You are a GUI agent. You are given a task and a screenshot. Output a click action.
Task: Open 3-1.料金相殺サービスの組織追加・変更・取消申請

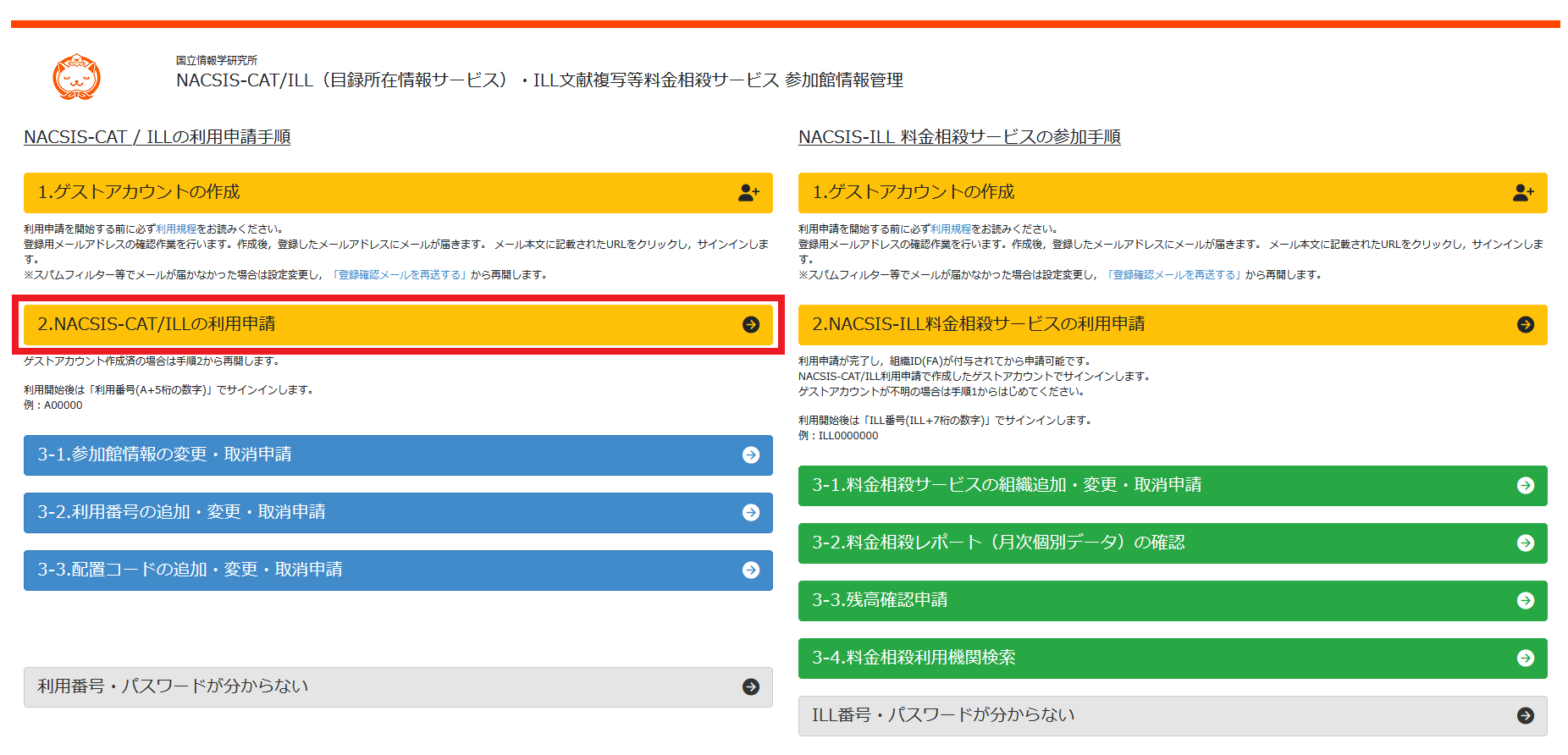[1173, 486]
